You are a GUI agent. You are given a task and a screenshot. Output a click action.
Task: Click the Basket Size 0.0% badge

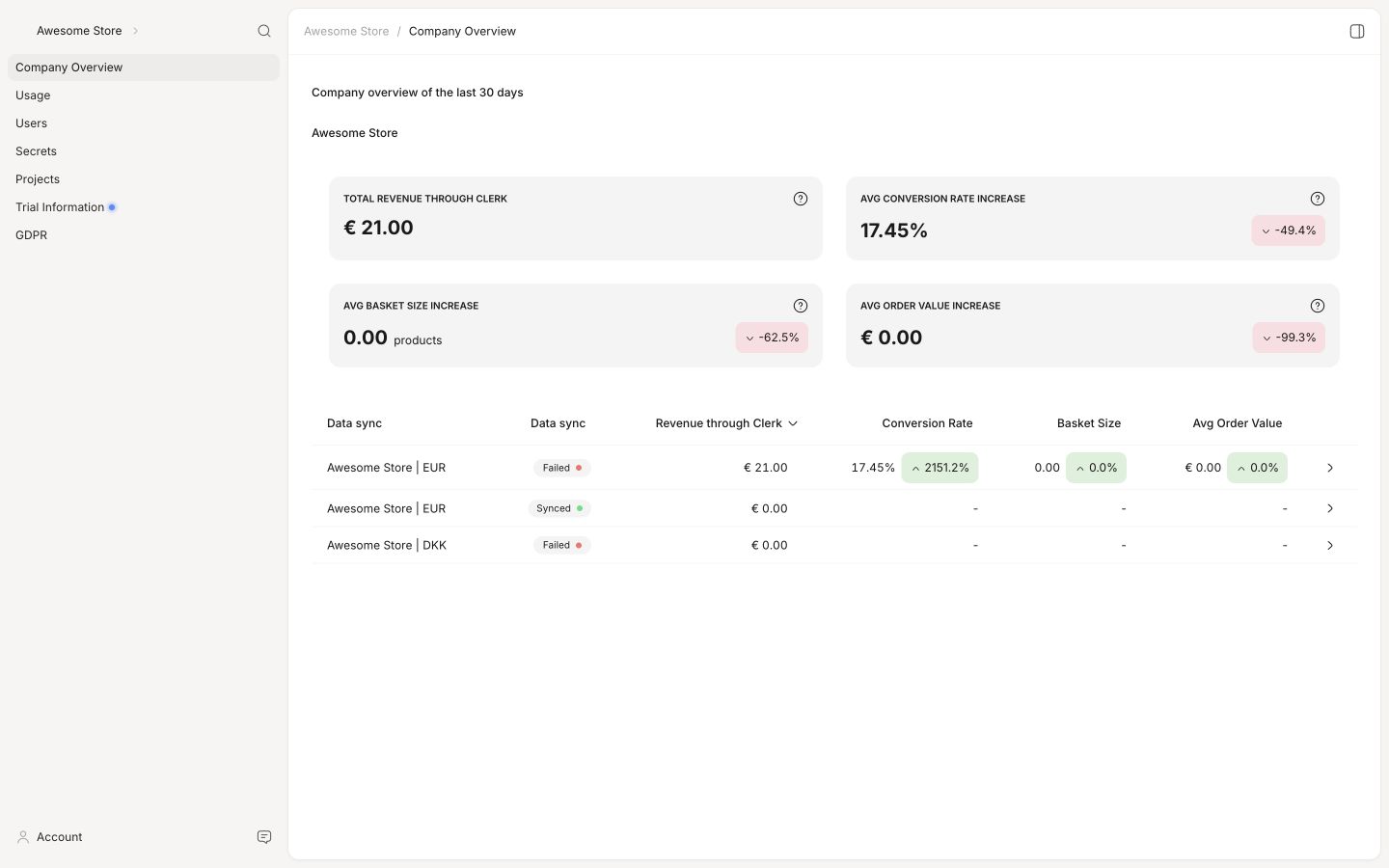pos(1096,468)
